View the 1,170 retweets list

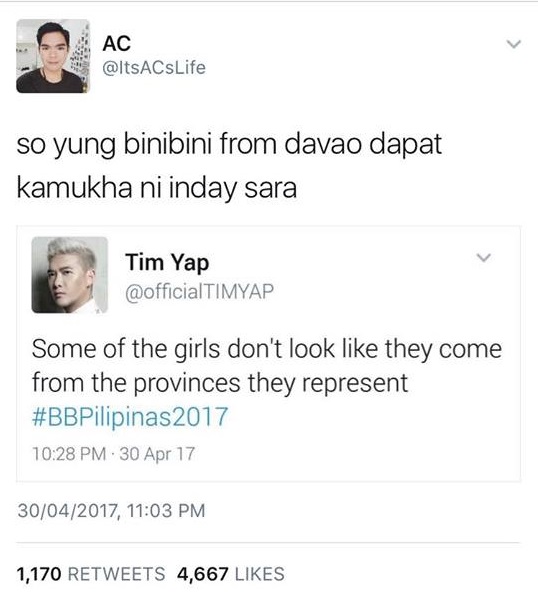click(x=91, y=574)
